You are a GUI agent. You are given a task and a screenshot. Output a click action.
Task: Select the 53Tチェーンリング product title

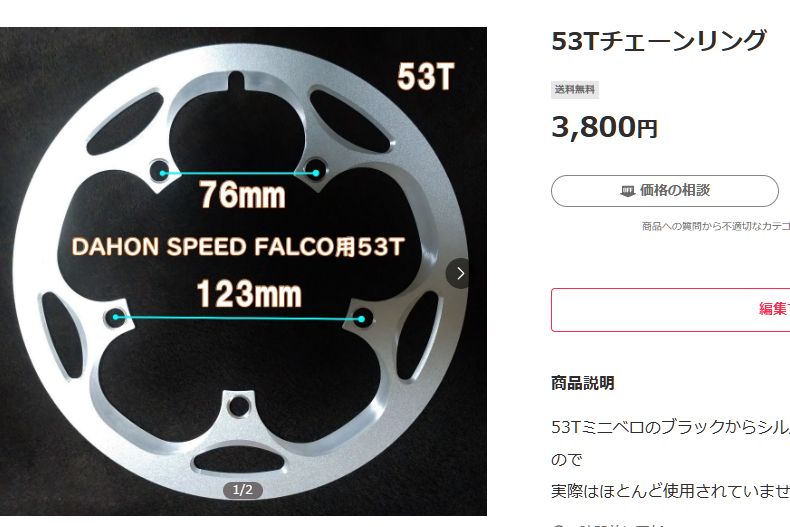point(659,41)
